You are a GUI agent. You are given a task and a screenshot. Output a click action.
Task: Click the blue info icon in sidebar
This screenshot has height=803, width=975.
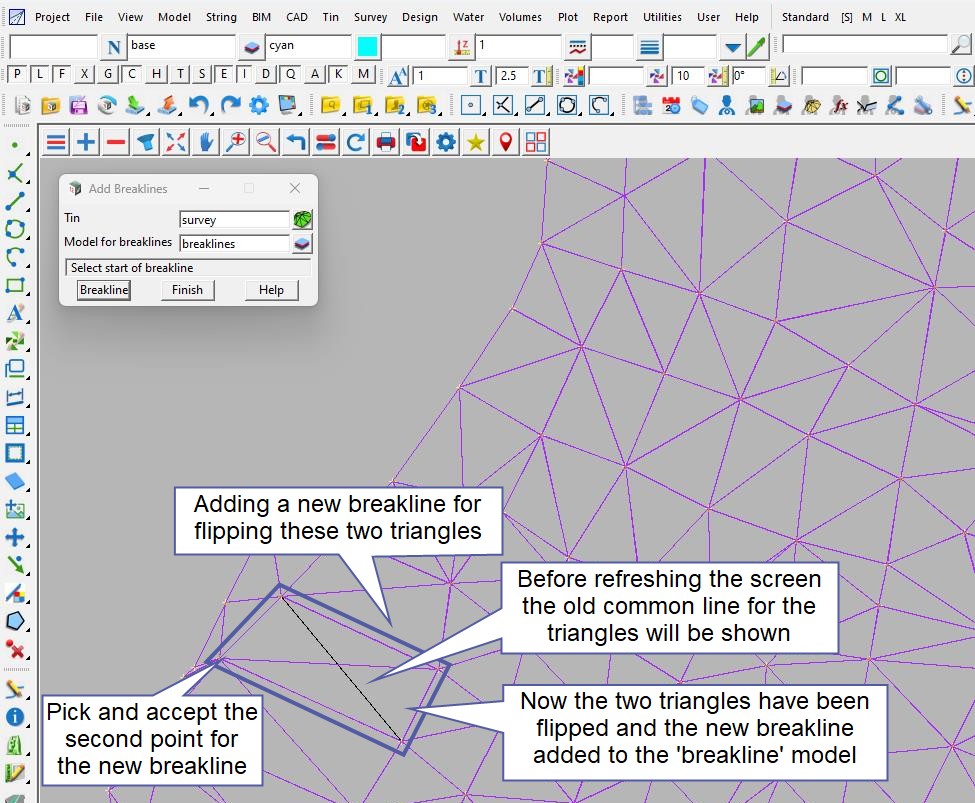[15, 717]
